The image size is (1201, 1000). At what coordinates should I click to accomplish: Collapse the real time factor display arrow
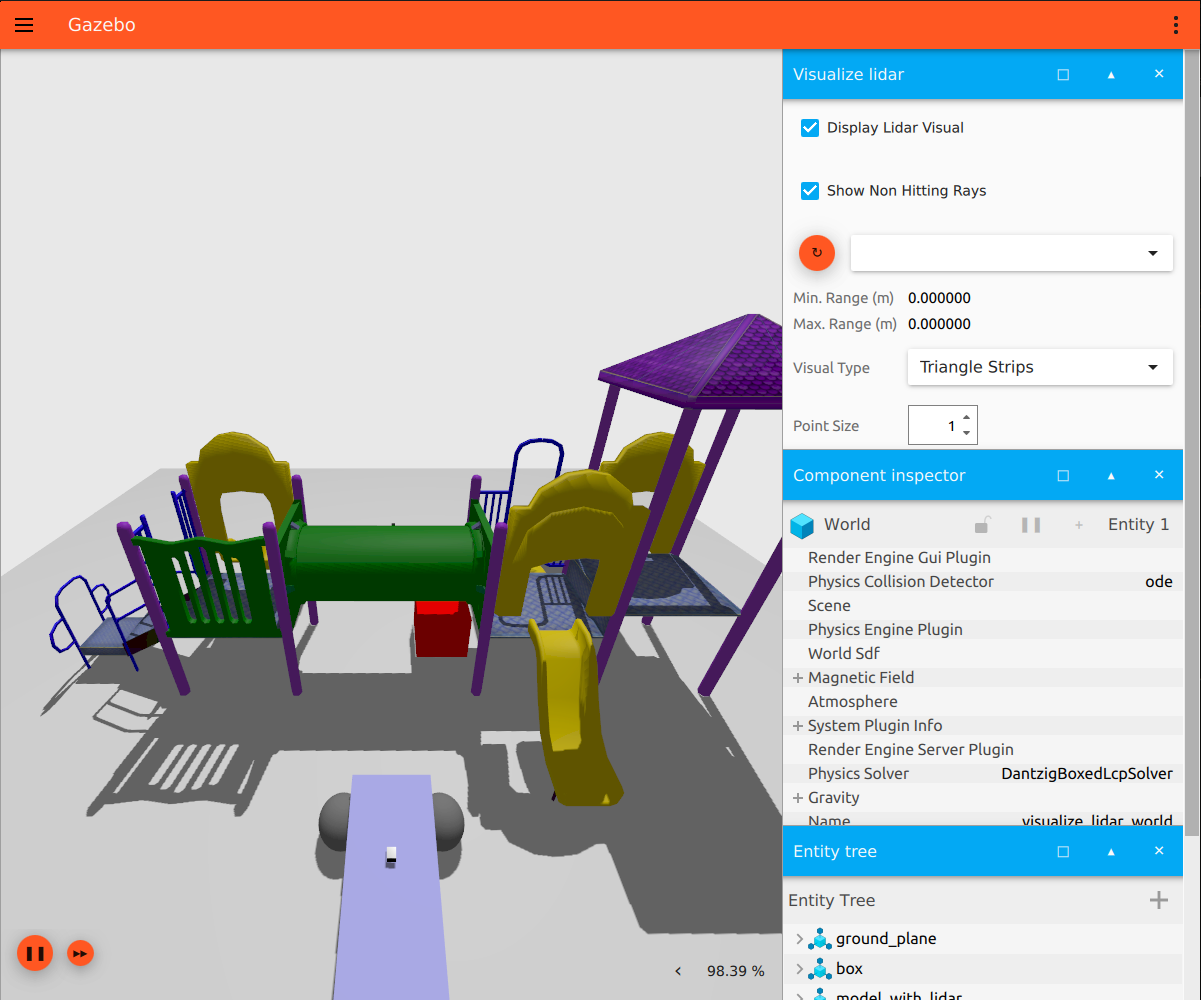click(679, 971)
